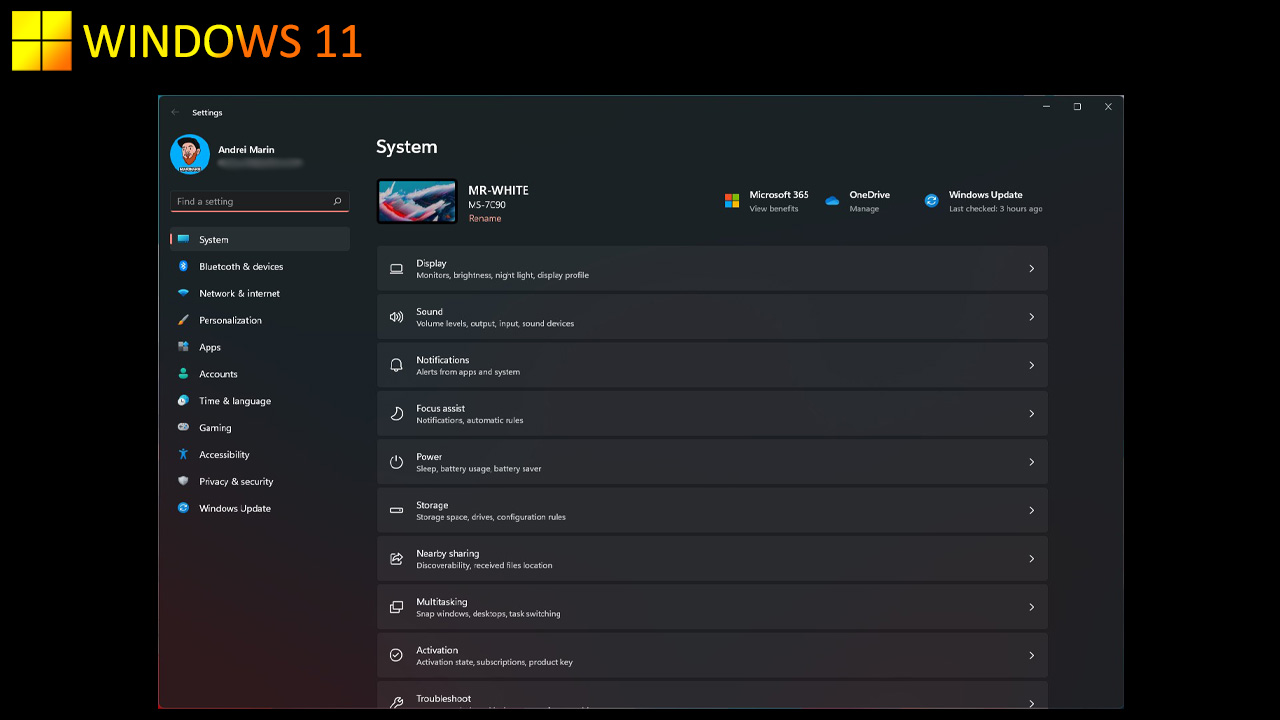Open Activation via its right chevron
The image size is (1280, 720).
pyautogui.click(x=1031, y=655)
